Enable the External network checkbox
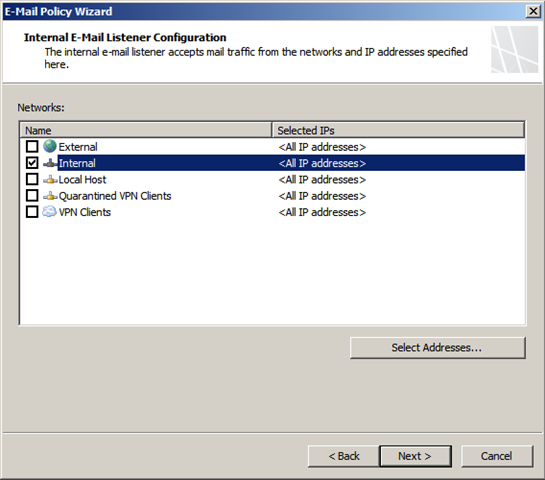This screenshot has height=480, width=545. pyautogui.click(x=32, y=146)
